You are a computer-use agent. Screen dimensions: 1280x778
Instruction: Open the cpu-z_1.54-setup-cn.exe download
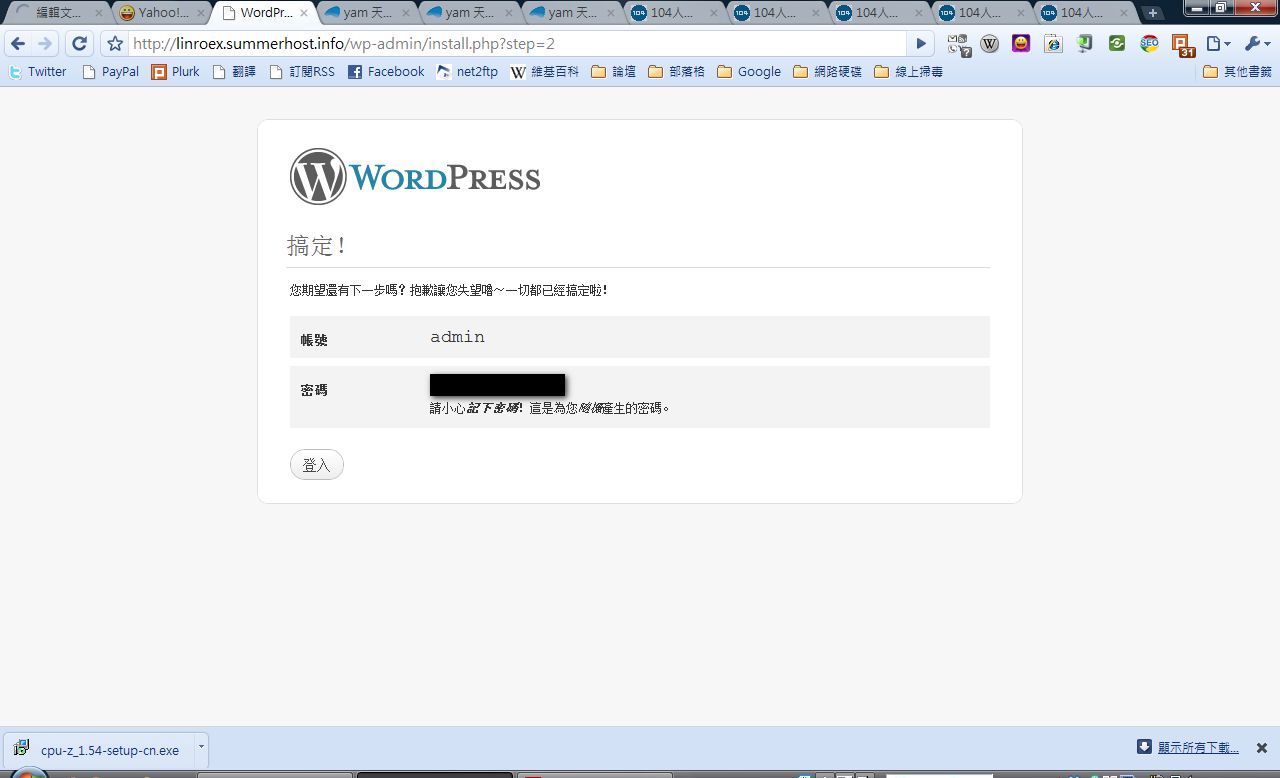pyautogui.click(x=100, y=749)
